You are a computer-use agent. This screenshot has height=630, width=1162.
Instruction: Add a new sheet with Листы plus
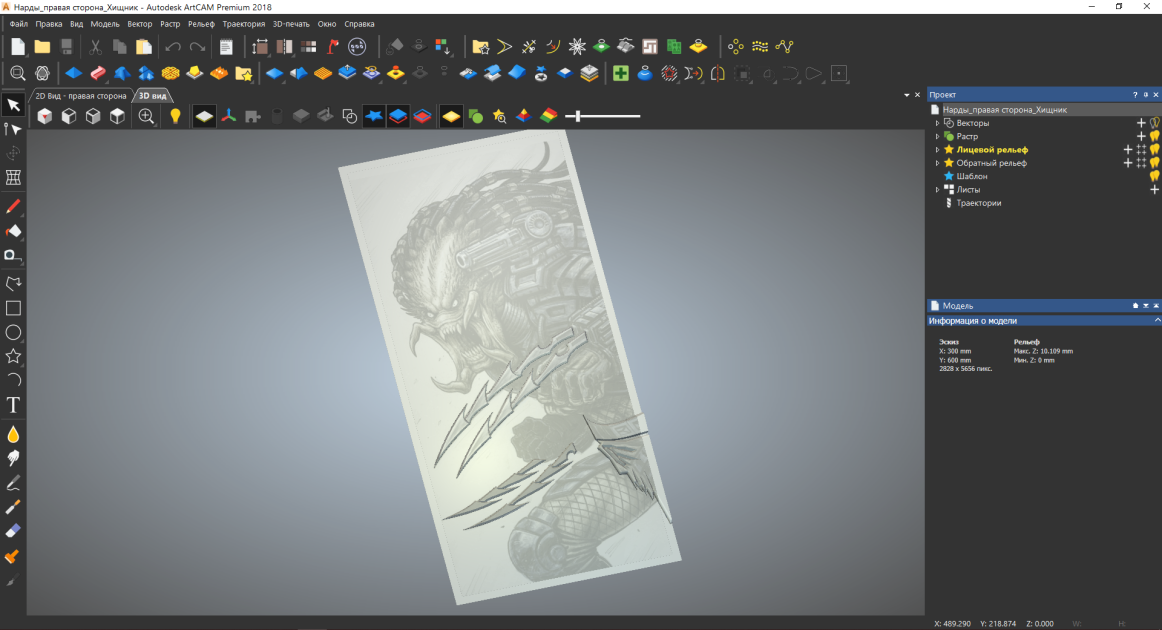click(x=1154, y=190)
